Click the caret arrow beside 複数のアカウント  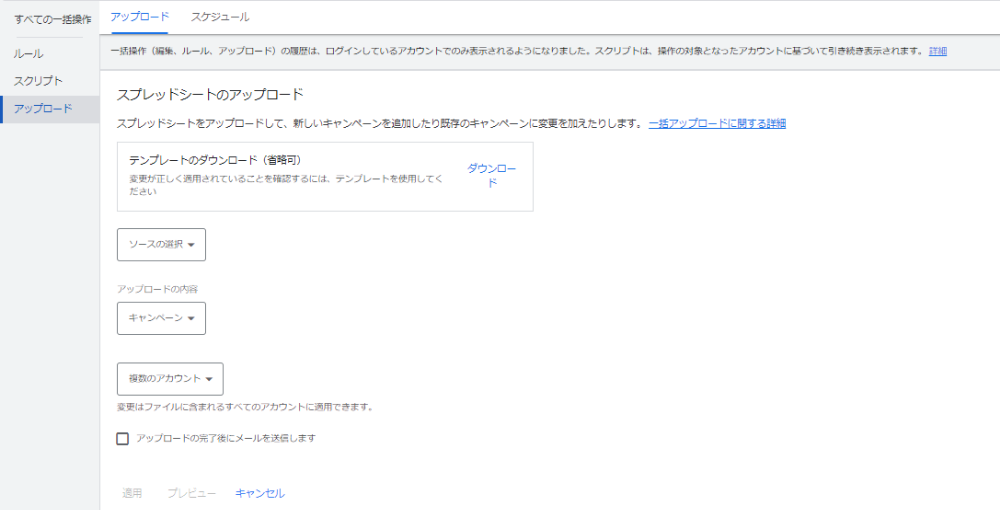209,380
